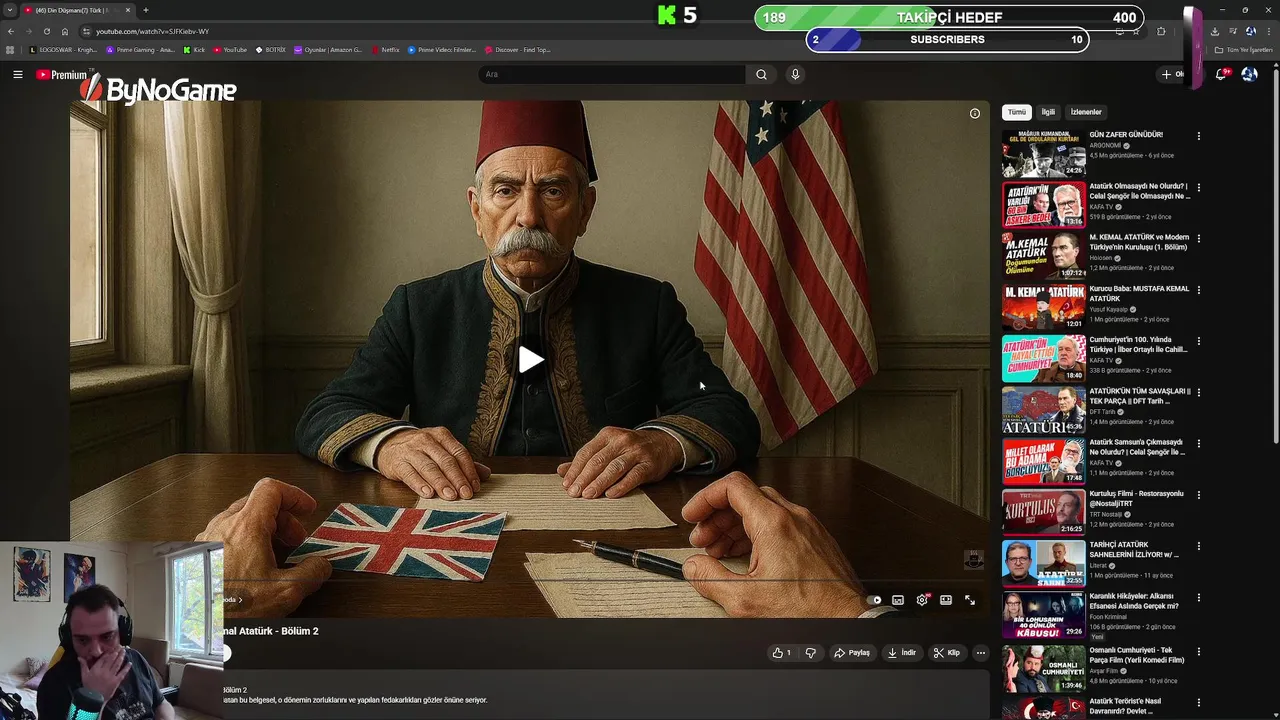
Task: Download the video with İndir
Action: pyautogui.click(x=901, y=653)
